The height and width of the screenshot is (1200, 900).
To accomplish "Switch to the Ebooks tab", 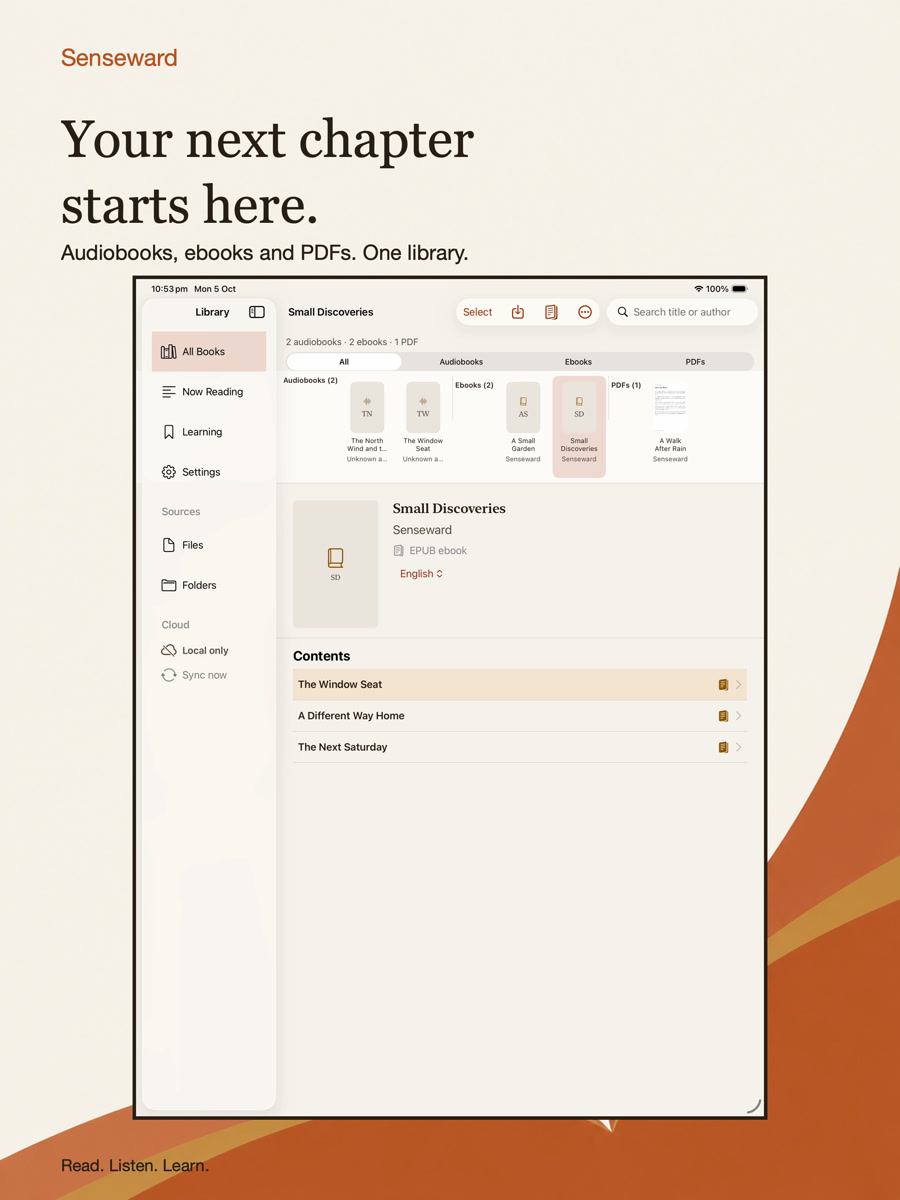I will pos(578,362).
